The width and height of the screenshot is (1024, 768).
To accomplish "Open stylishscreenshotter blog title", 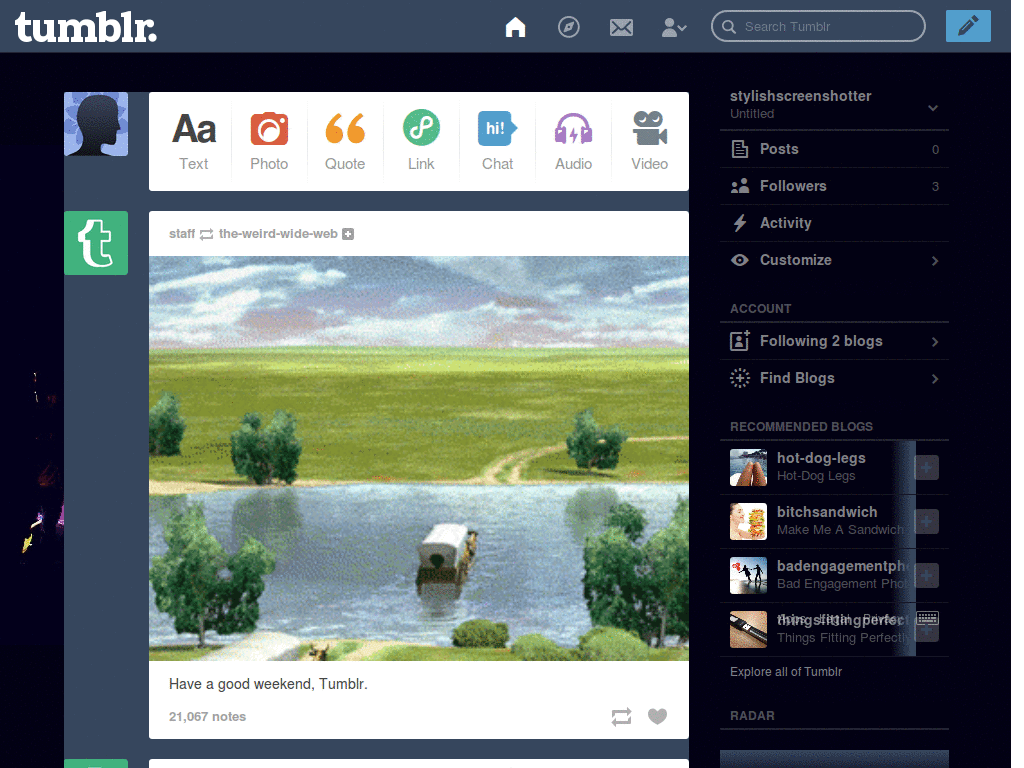I will 801,96.
